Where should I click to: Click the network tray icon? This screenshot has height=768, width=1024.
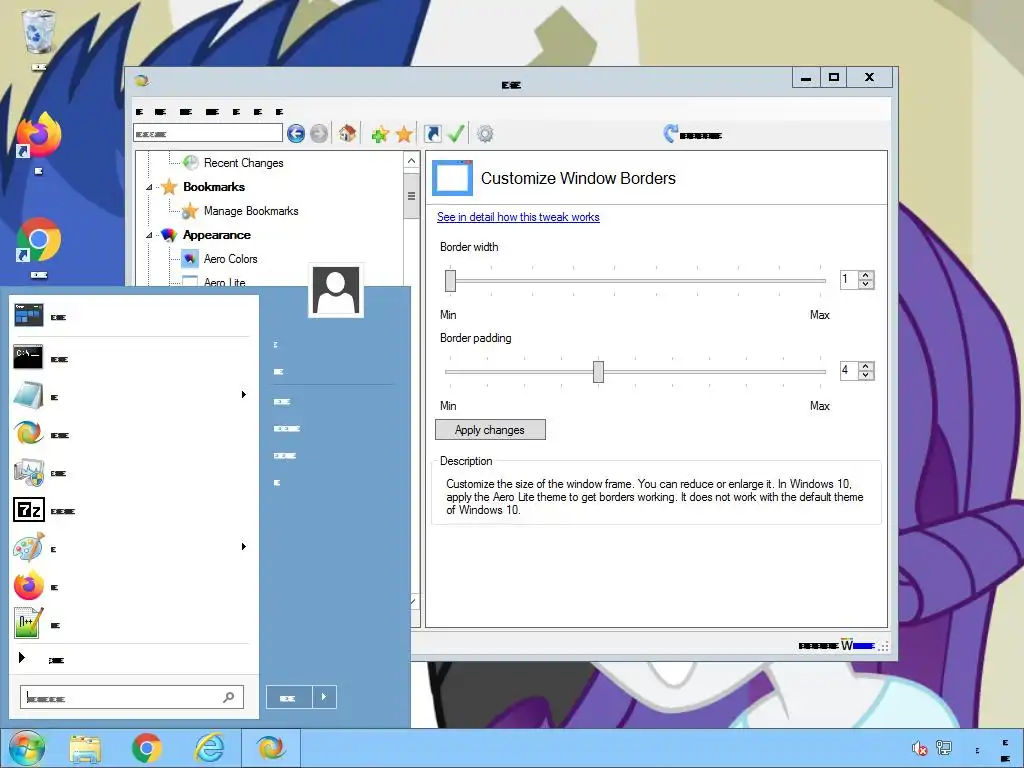point(944,748)
